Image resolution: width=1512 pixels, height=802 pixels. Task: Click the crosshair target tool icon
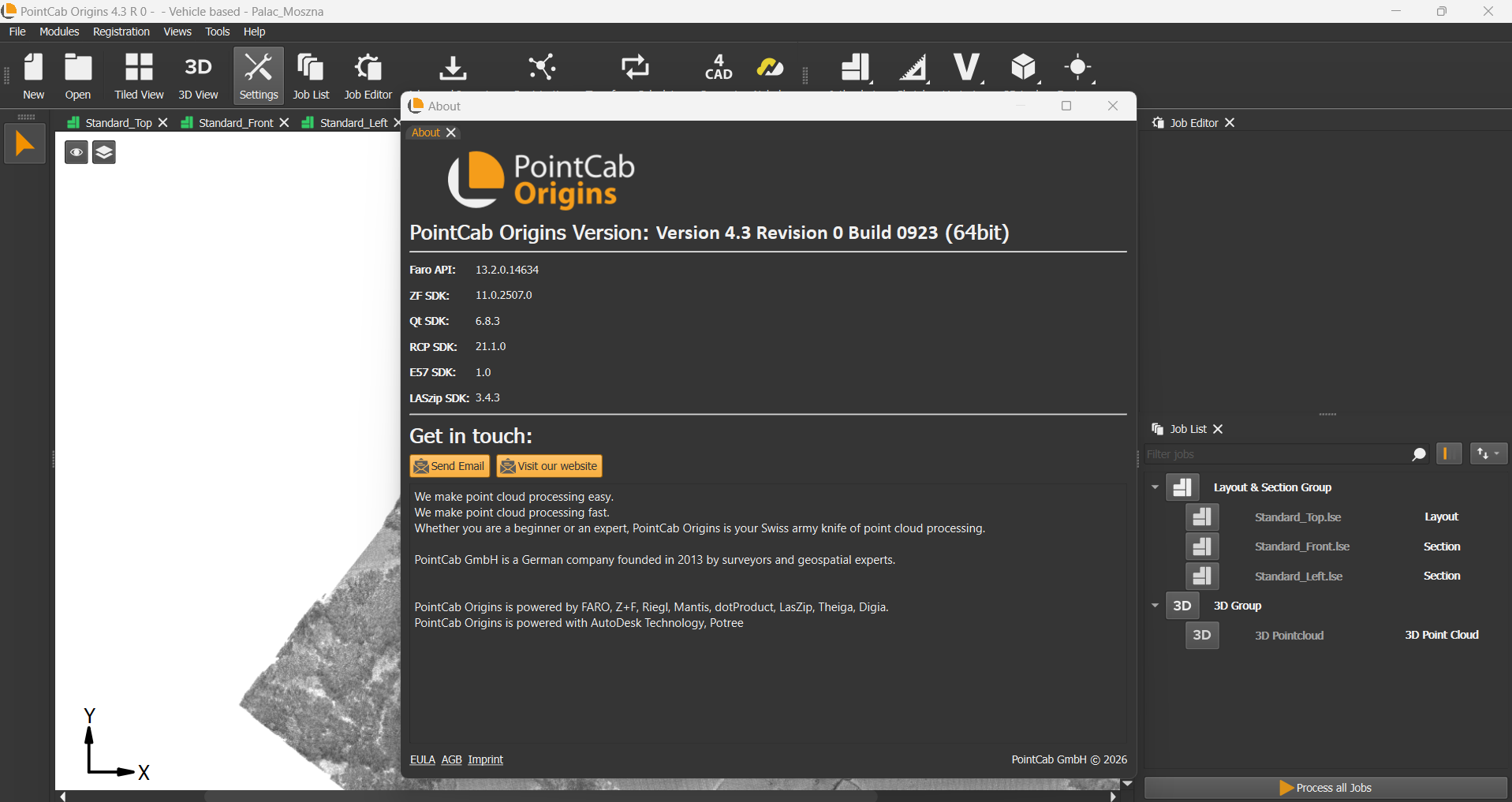pyautogui.click(x=1079, y=69)
